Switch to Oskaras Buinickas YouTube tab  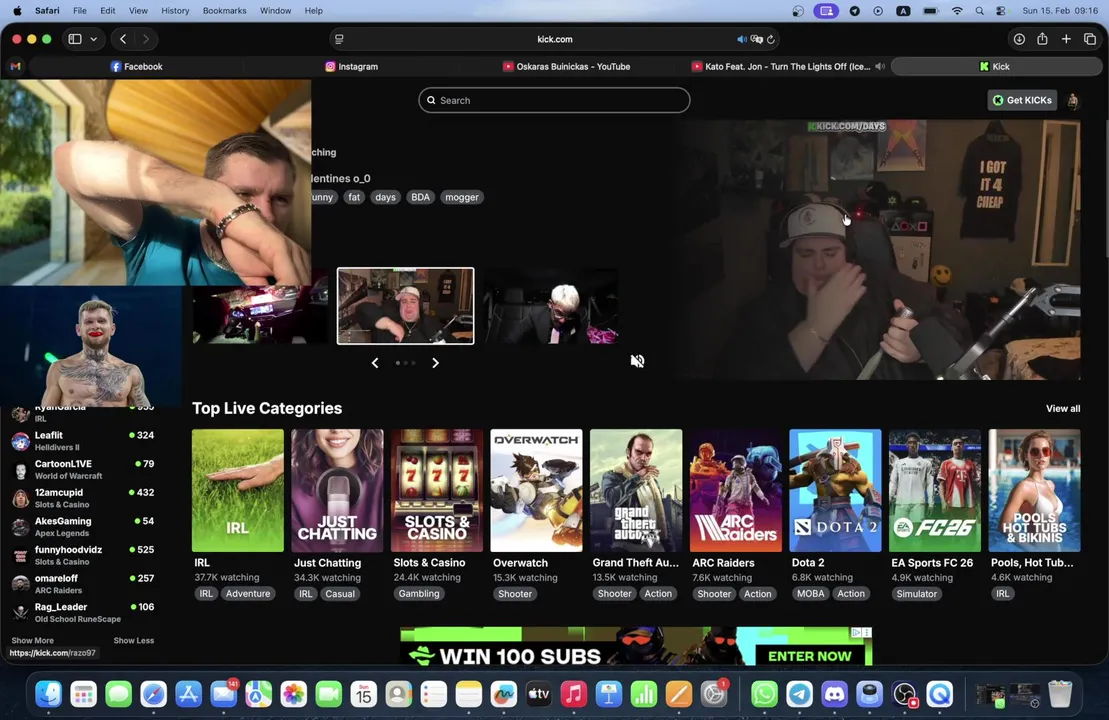pos(567,66)
